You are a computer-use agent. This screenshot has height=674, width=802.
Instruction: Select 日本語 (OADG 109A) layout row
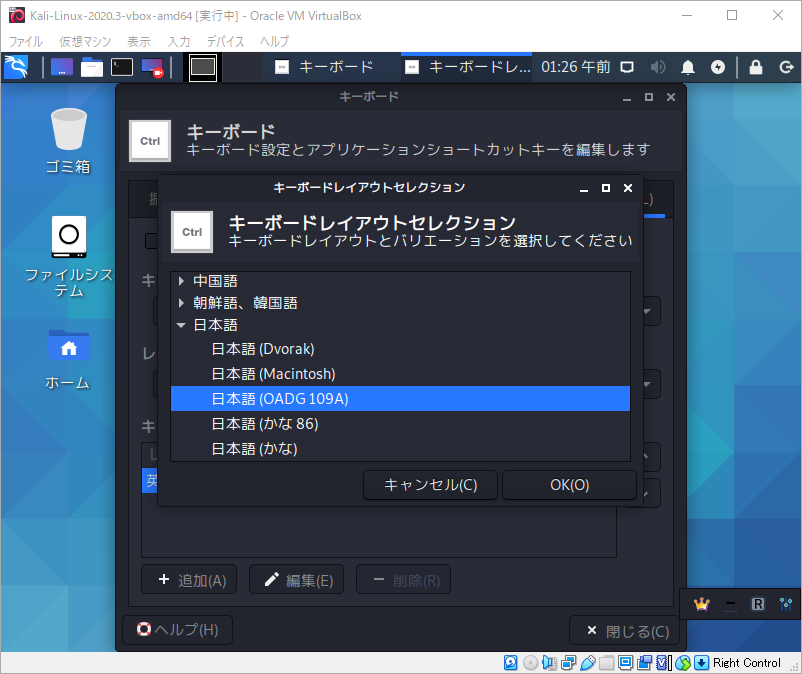click(x=400, y=398)
